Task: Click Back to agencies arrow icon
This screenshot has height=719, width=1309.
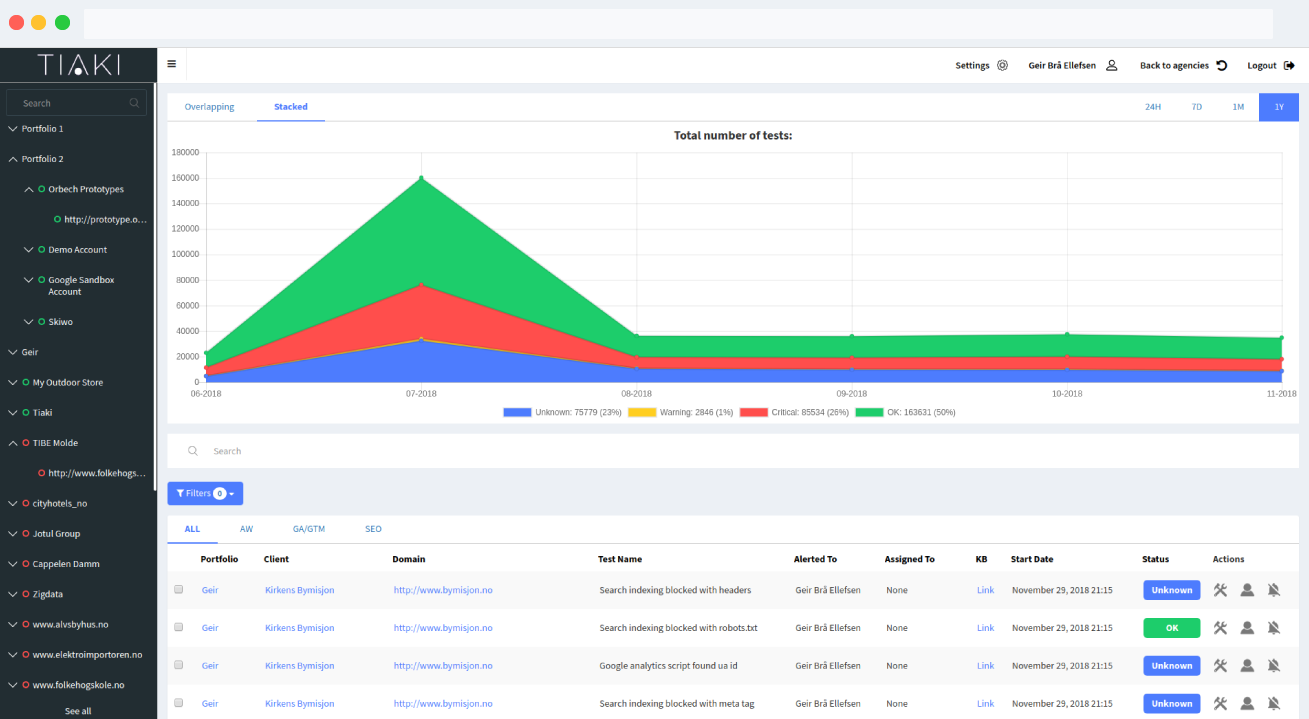Action: (1221, 65)
